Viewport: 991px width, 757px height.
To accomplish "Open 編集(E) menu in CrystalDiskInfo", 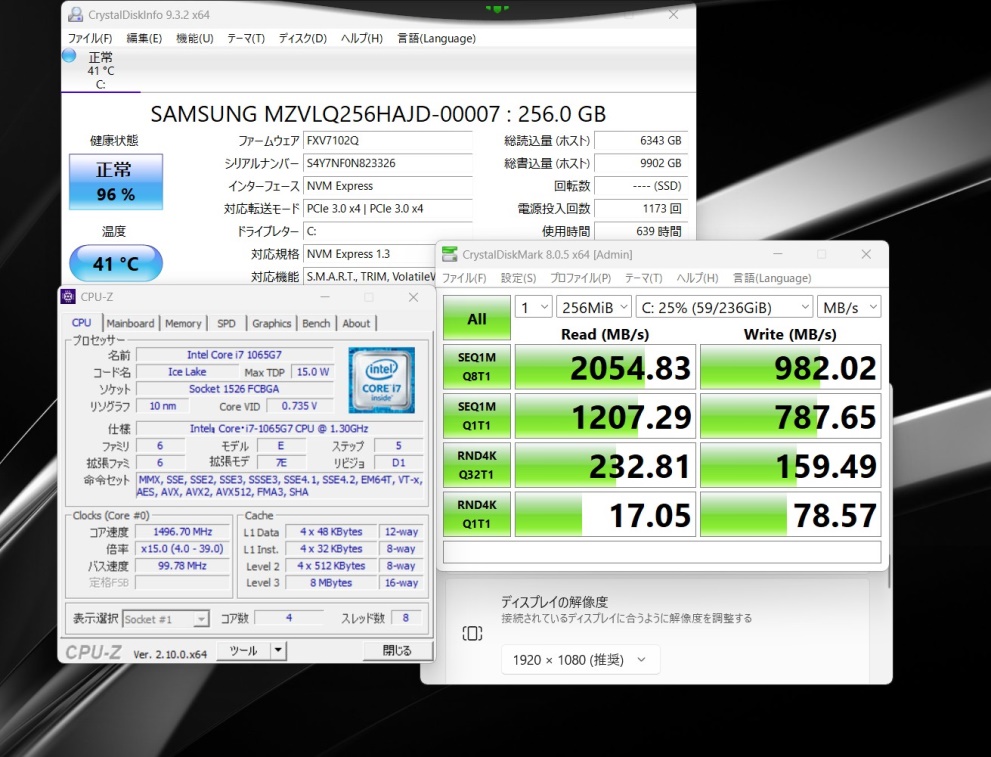I will point(144,38).
